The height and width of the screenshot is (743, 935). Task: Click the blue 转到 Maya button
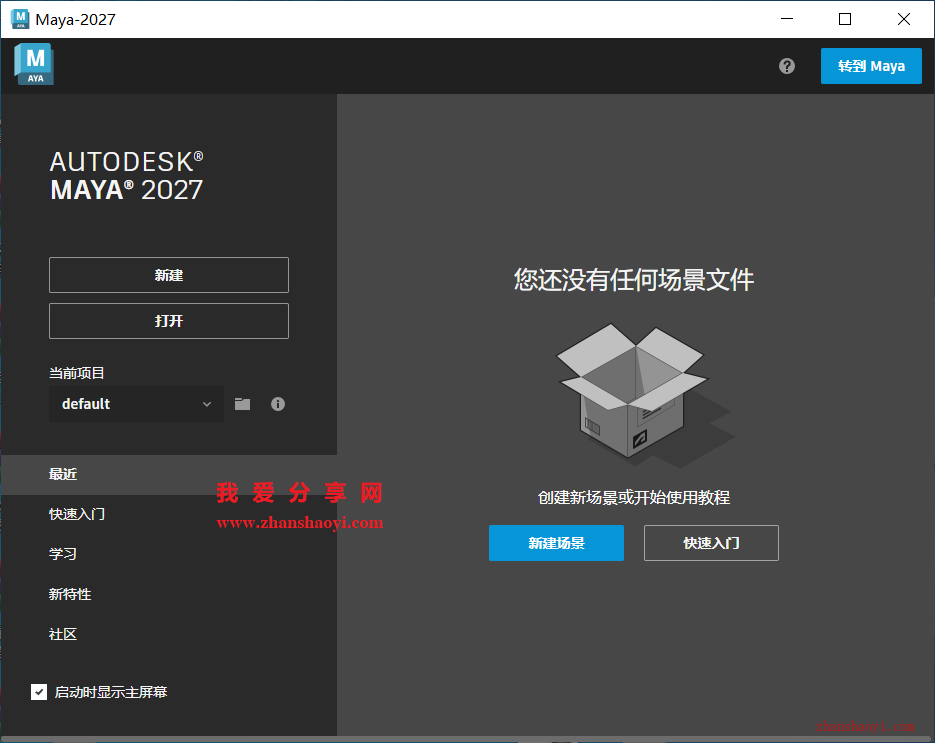coord(871,66)
